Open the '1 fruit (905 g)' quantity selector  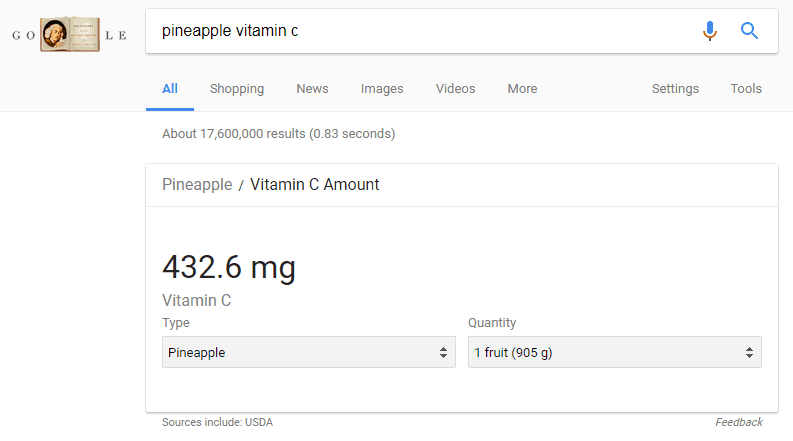(x=614, y=352)
